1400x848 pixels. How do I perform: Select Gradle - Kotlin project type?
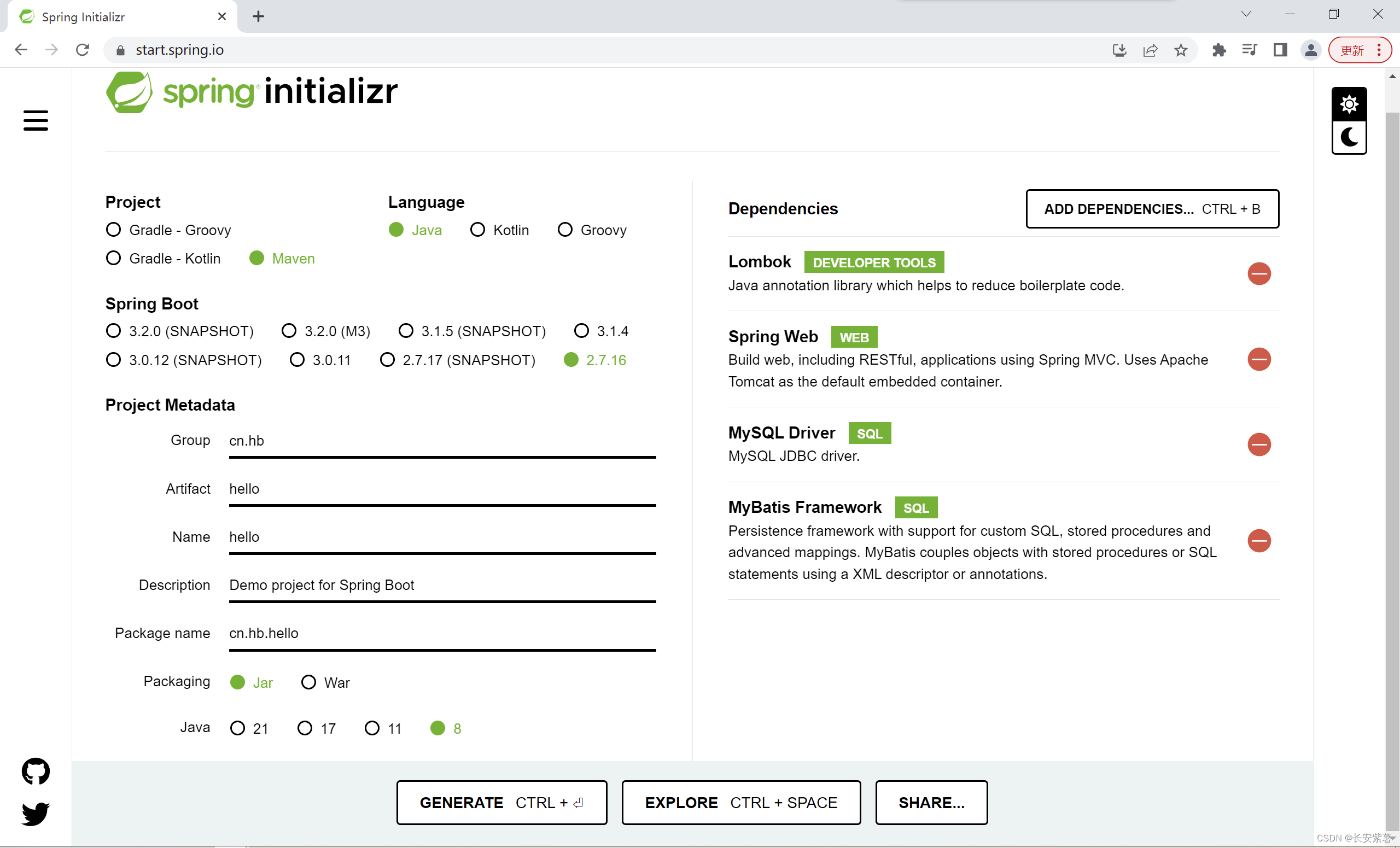point(163,258)
